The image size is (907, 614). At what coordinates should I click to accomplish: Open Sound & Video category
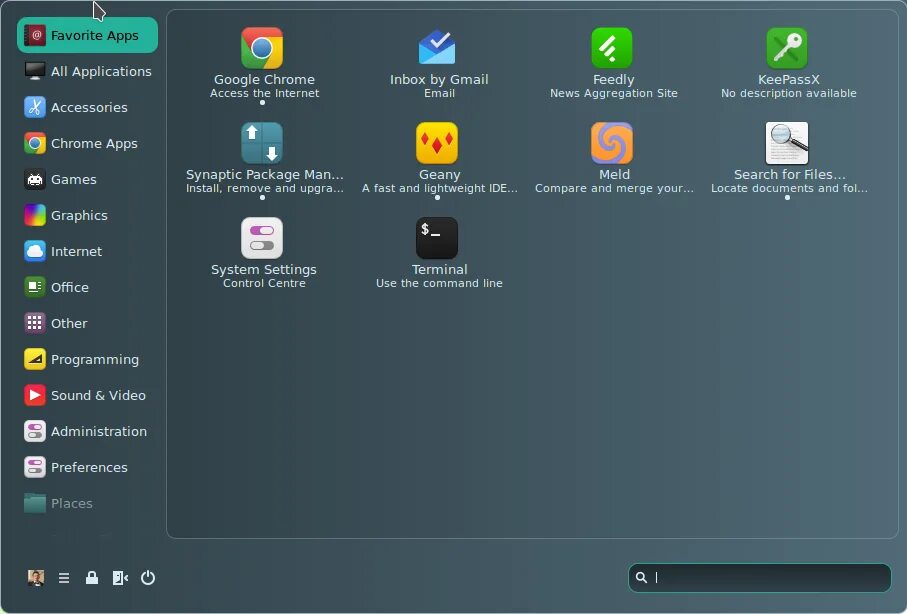87,395
